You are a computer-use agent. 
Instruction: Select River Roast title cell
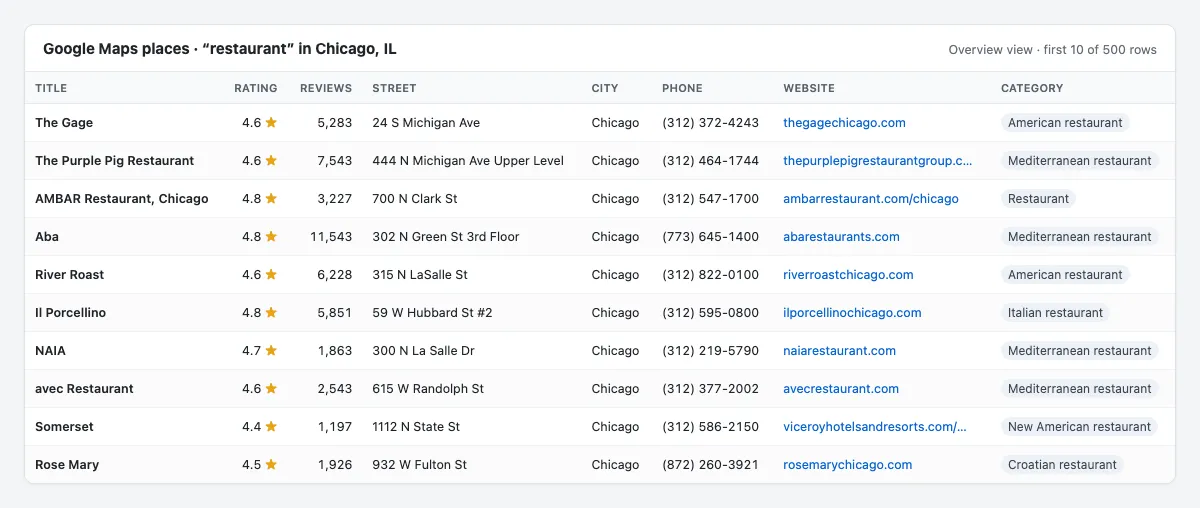click(x=70, y=275)
